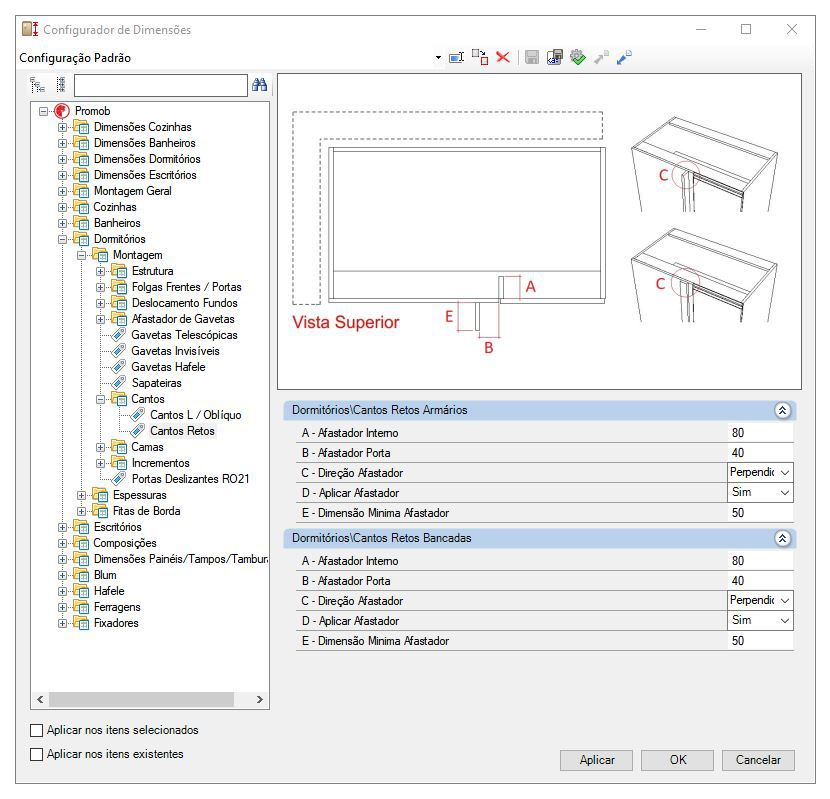Expand the Dimensões Banheiros tree node
Image resolution: width=830 pixels, height=799 pixels.
(x=62, y=143)
